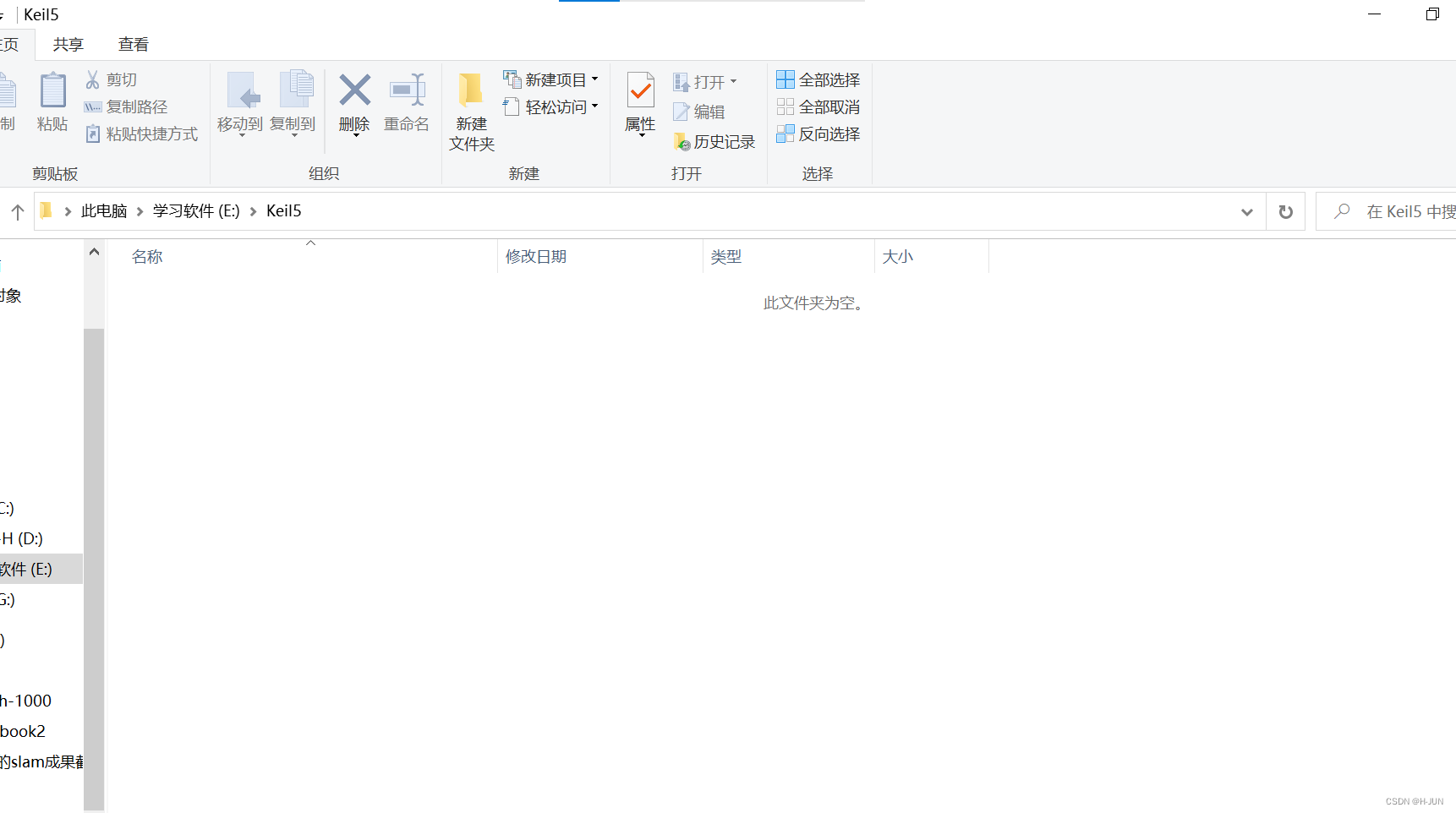Click Select all (全部选择)
This screenshot has width=1456, height=813.
coord(818,79)
